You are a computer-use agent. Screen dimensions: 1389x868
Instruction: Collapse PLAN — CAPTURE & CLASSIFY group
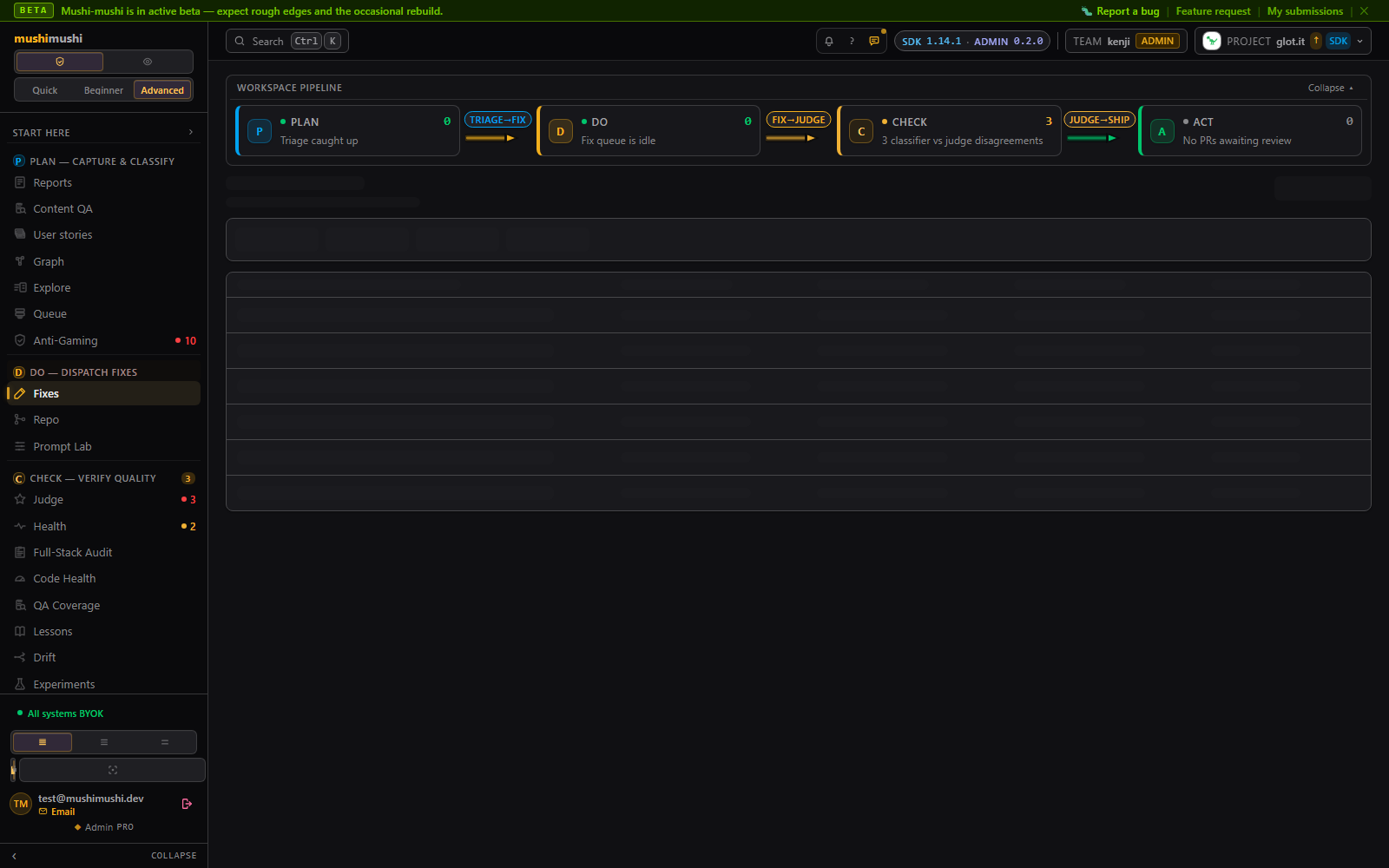102,161
